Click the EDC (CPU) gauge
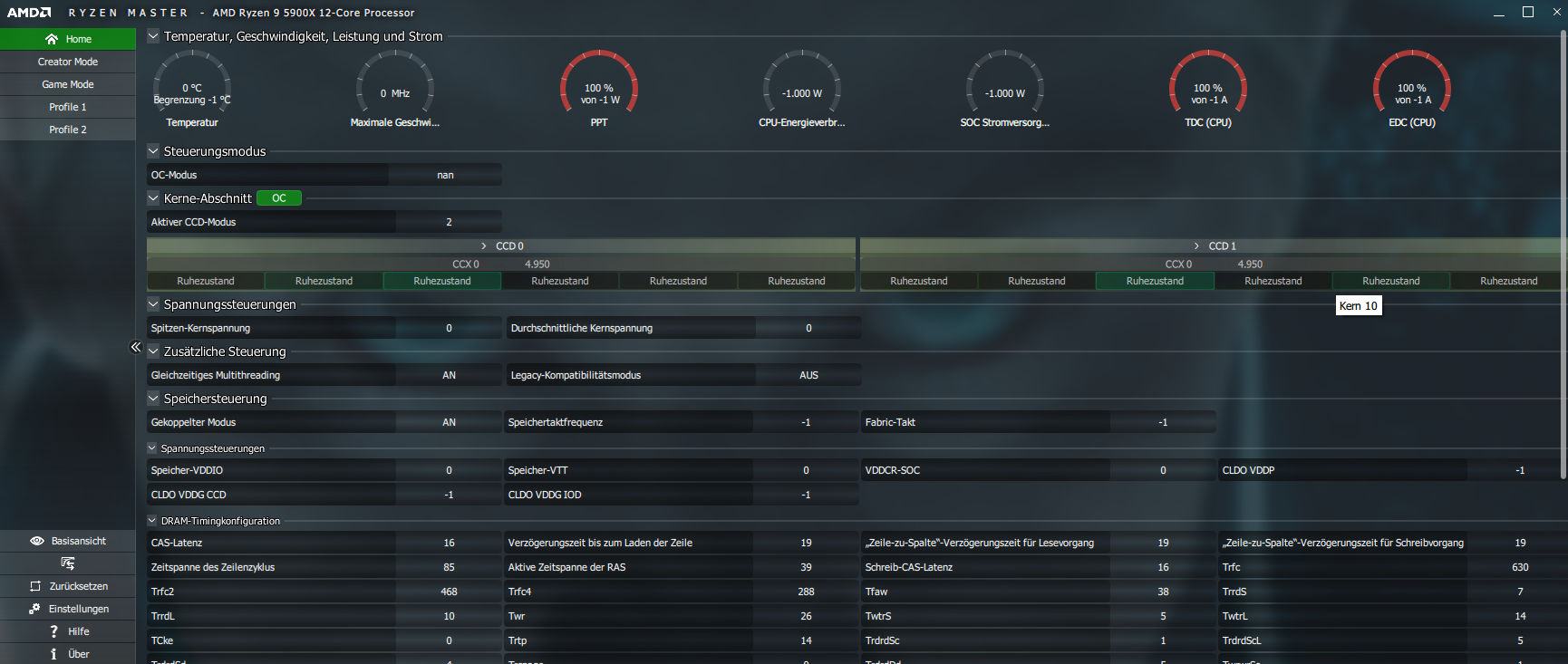 point(1412,89)
